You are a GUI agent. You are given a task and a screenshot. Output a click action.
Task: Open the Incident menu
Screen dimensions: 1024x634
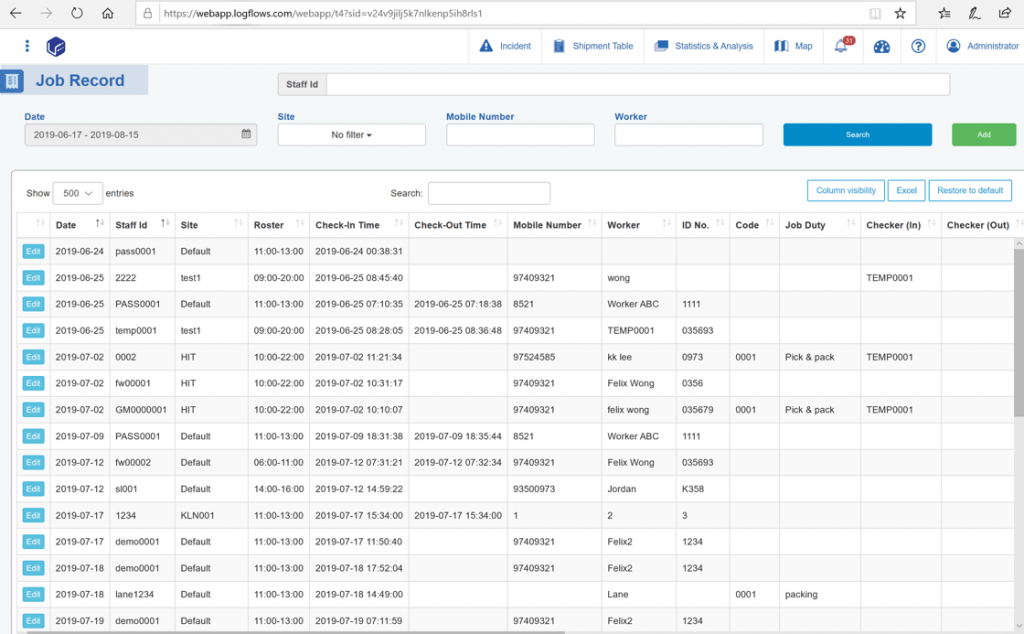tap(505, 46)
